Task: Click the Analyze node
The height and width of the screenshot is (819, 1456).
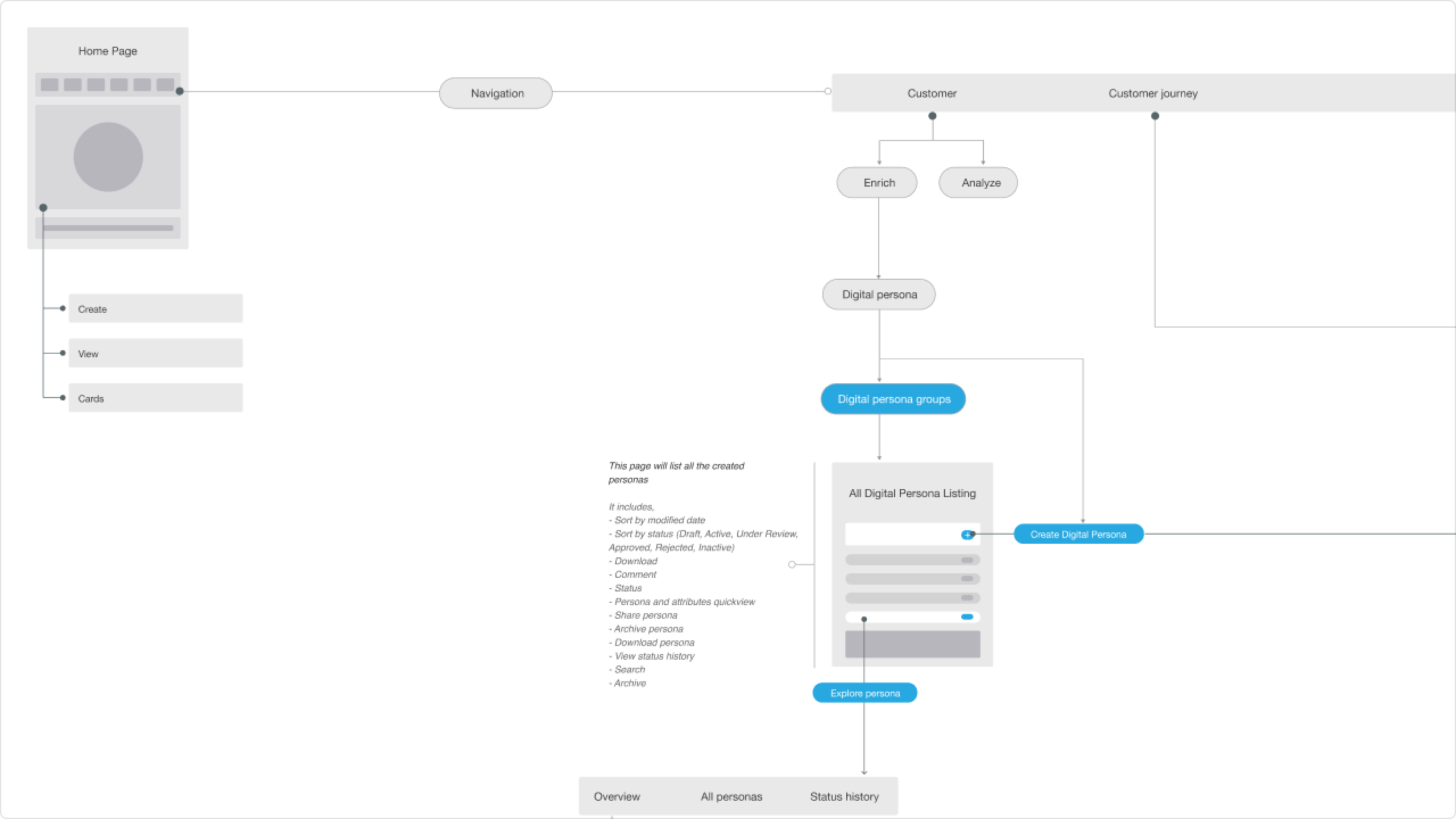Action: pyautogui.click(x=978, y=183)
